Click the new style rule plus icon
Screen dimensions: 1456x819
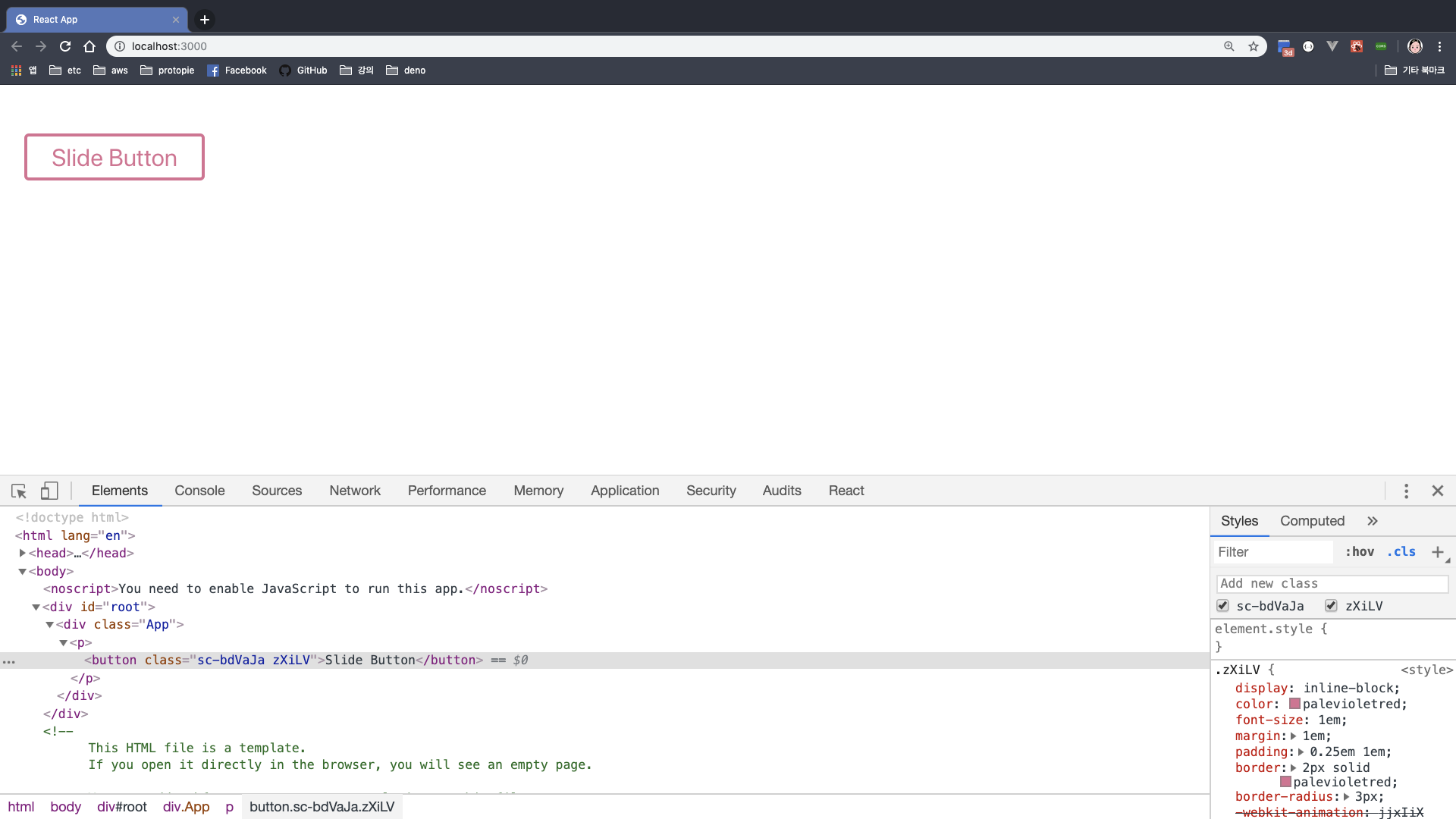tap(1437, 552)
